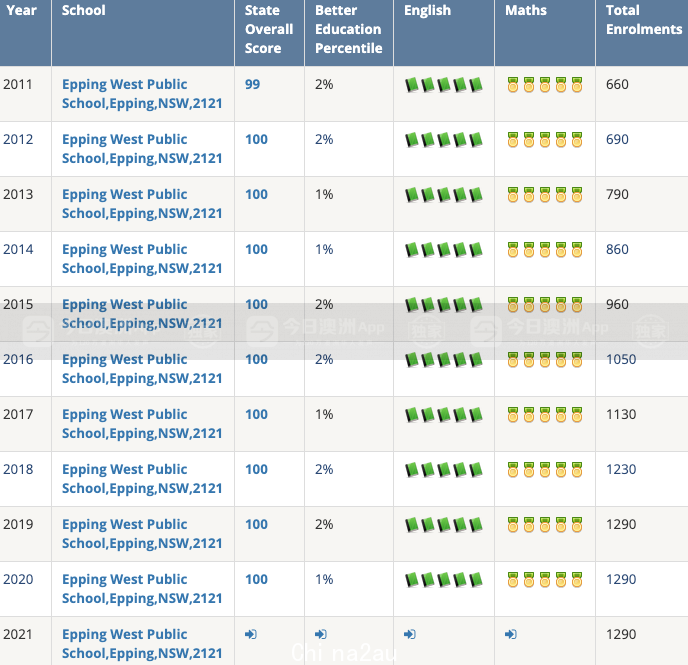Click the 2014 State Overall Score 100
The image size is (688, 665).
pyautogui.click(x=256, y=249)
